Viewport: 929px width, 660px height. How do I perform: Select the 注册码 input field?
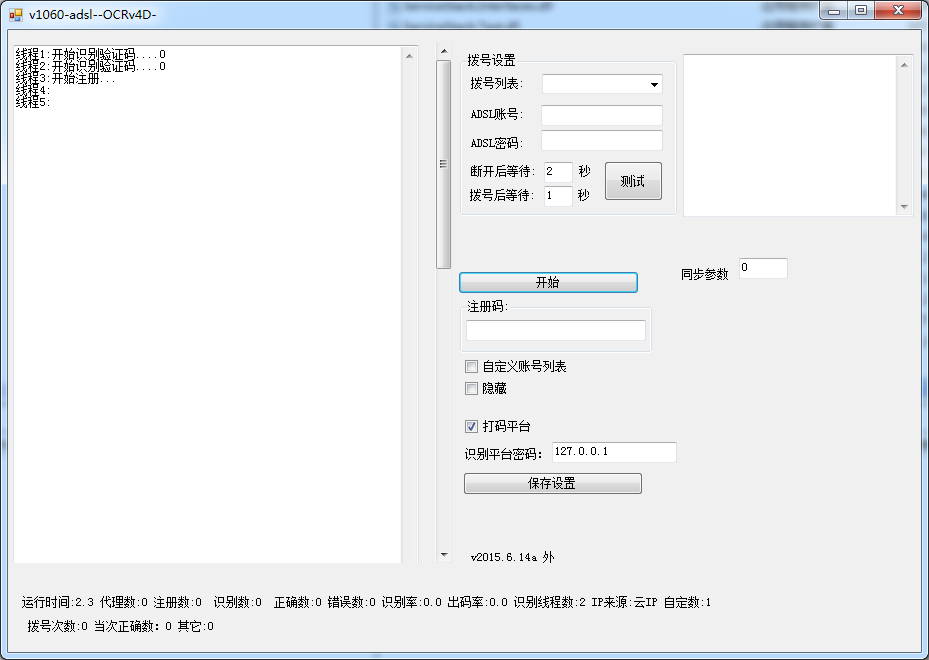point(554,328)
